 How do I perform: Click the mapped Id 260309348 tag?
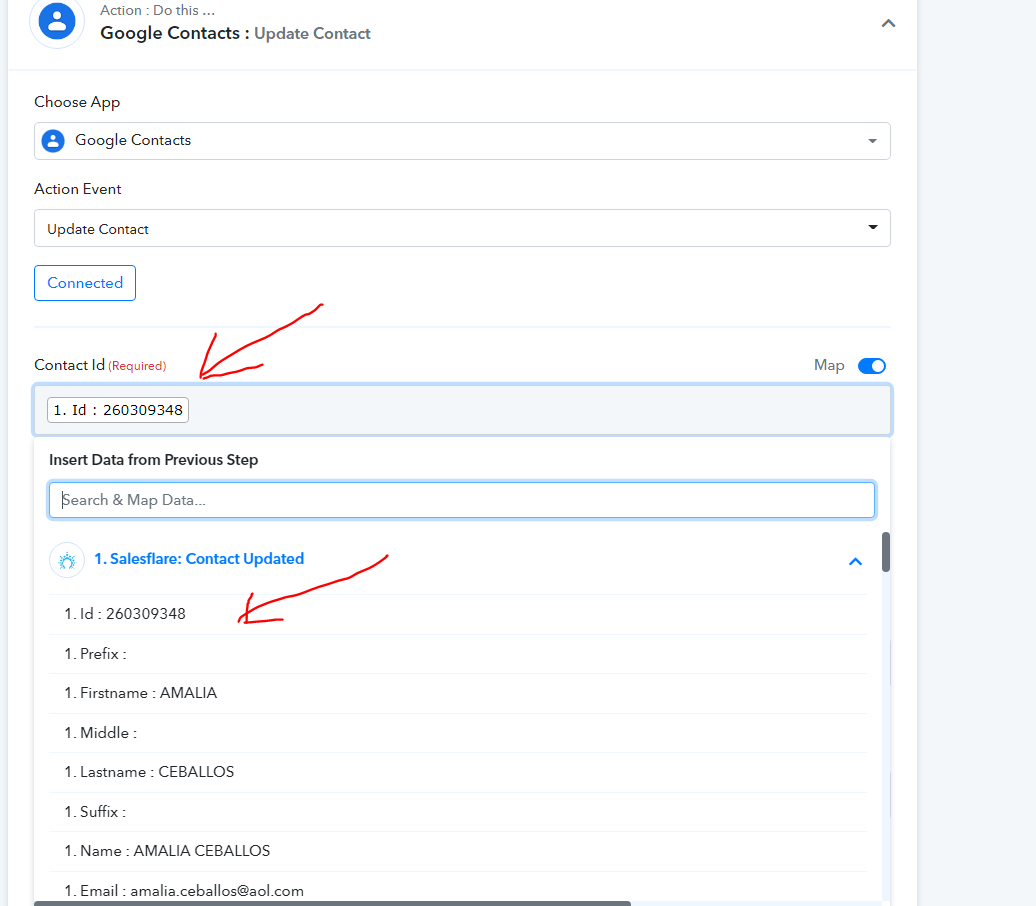tap(118, 410)
